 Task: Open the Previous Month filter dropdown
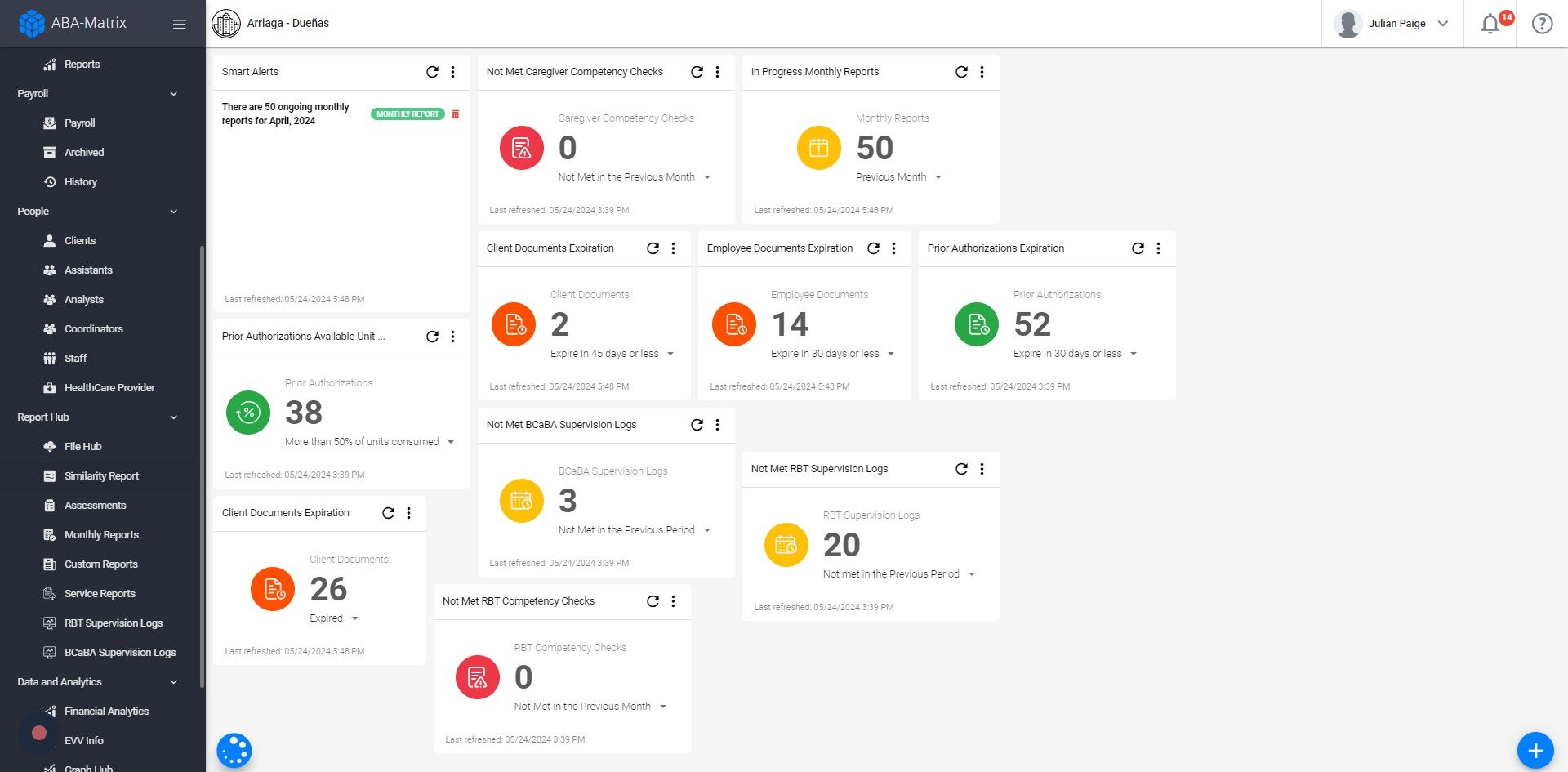(x=898, y=177)
